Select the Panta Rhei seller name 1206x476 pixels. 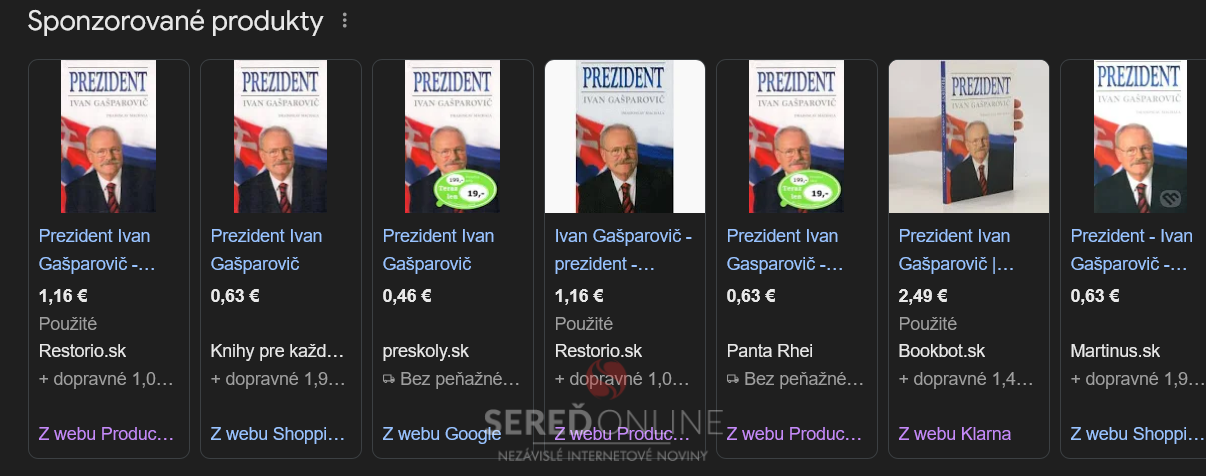tap(770, 351)
